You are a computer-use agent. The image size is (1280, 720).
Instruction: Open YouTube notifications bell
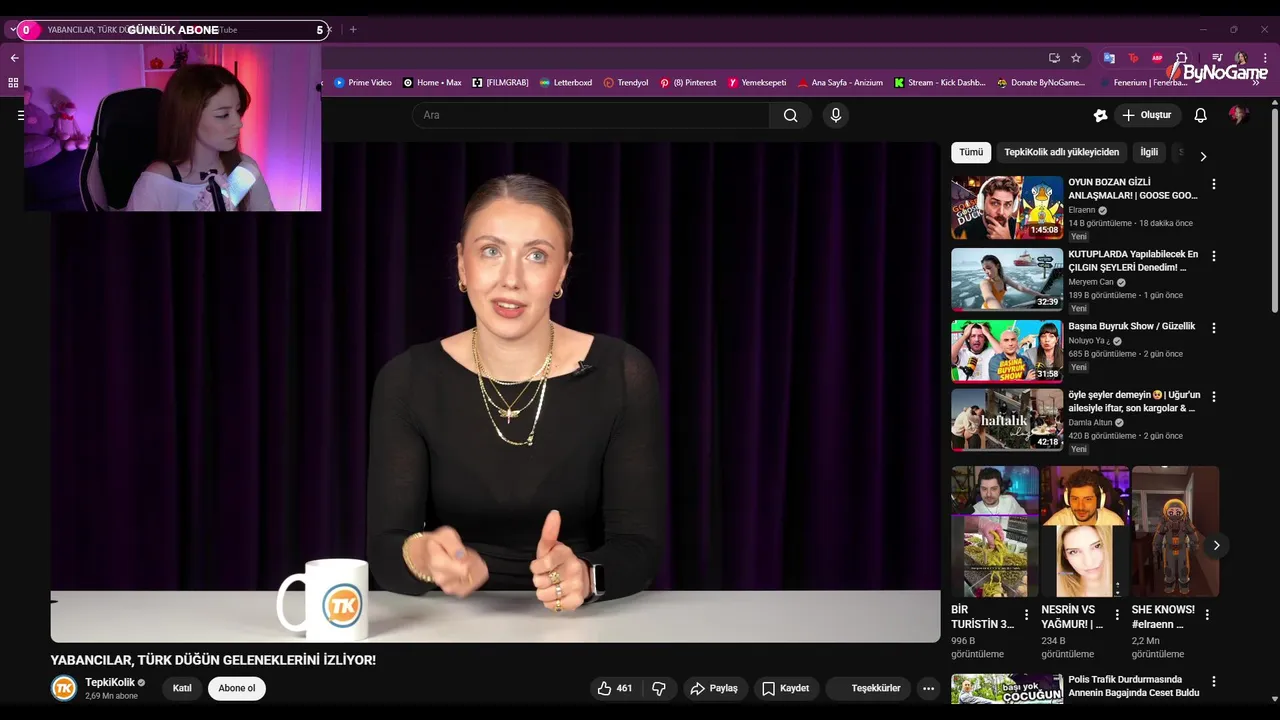1200,115
